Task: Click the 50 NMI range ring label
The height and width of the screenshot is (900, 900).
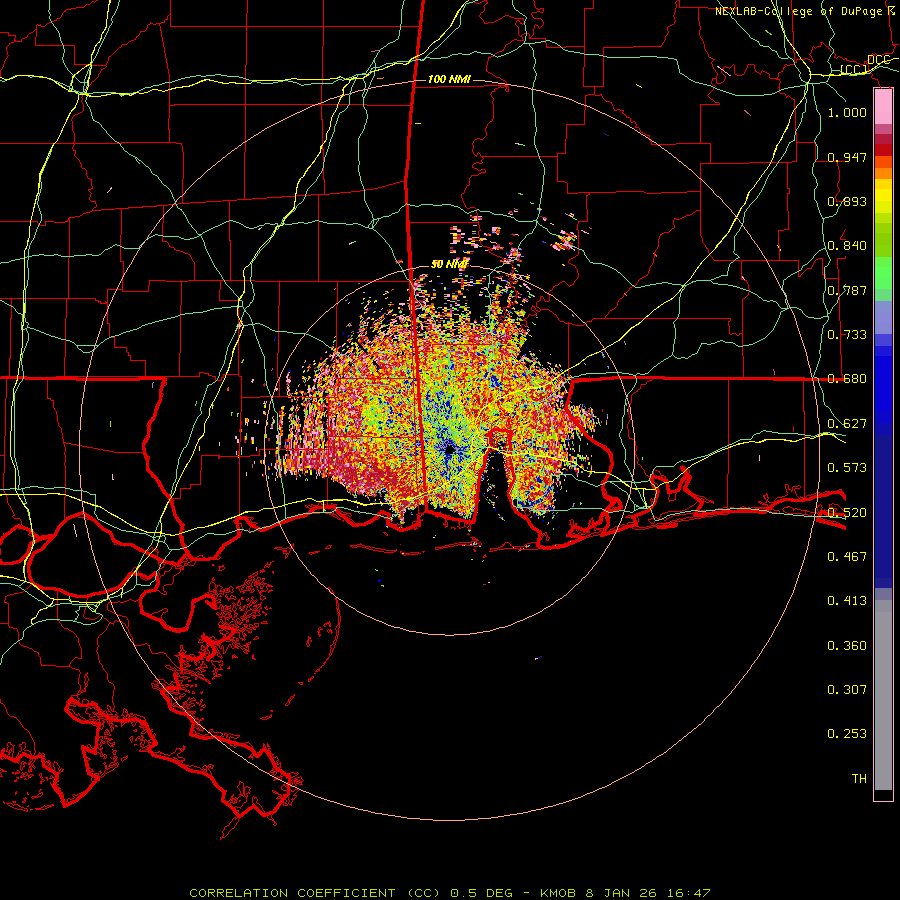Action: pos(449,264)
